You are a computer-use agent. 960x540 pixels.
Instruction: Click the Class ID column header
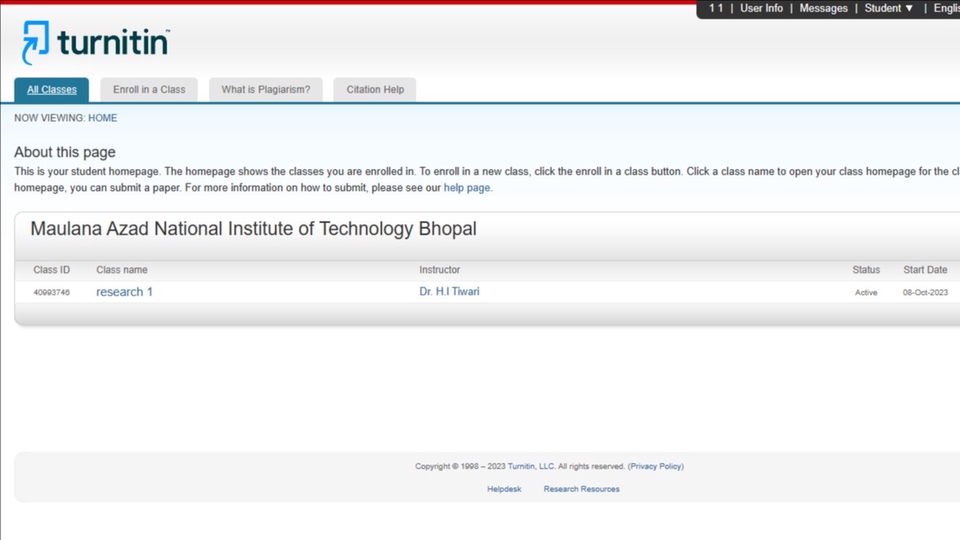51,269
